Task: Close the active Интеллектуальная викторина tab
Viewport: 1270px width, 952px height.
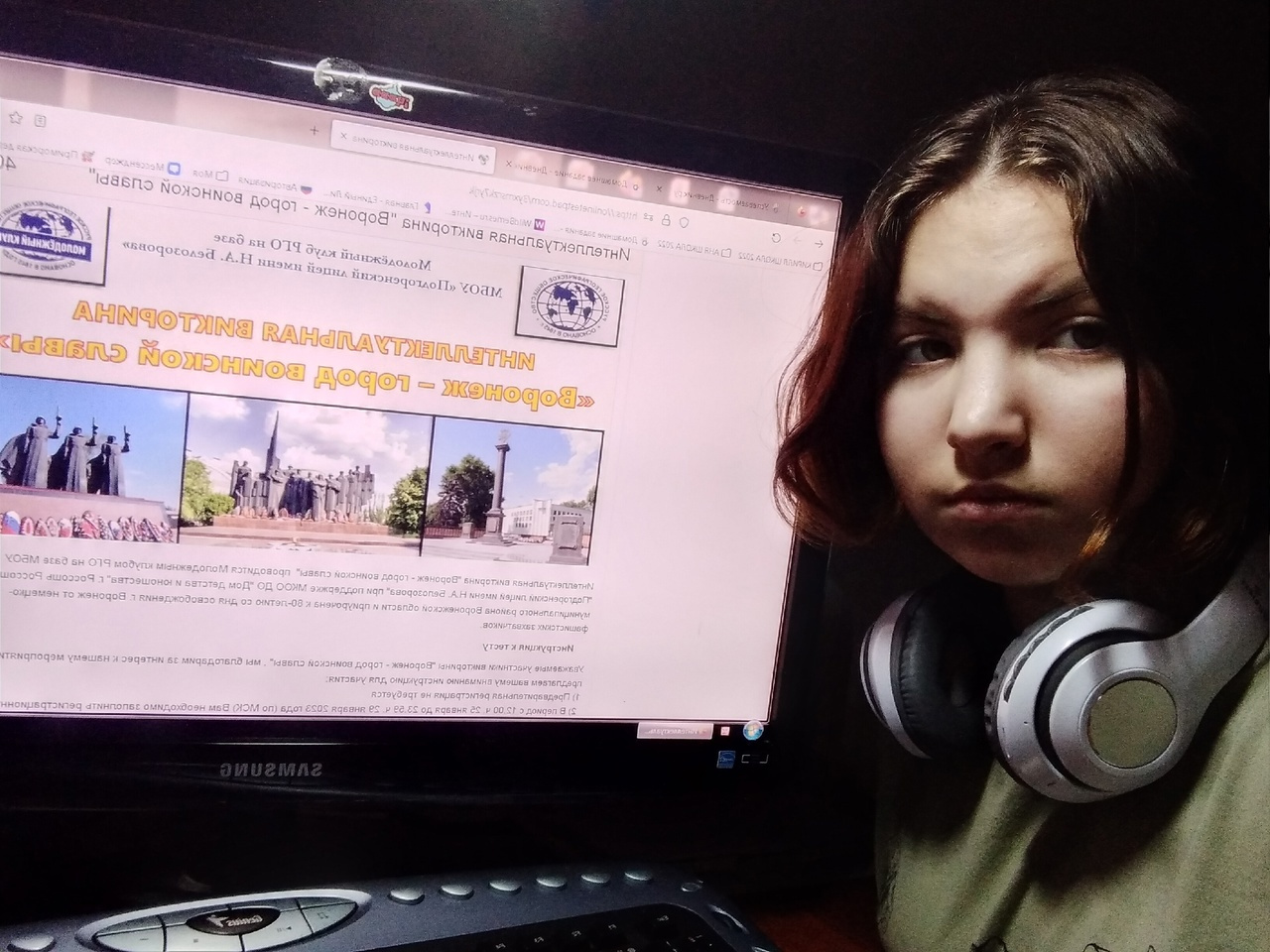Action: (343, 135)
